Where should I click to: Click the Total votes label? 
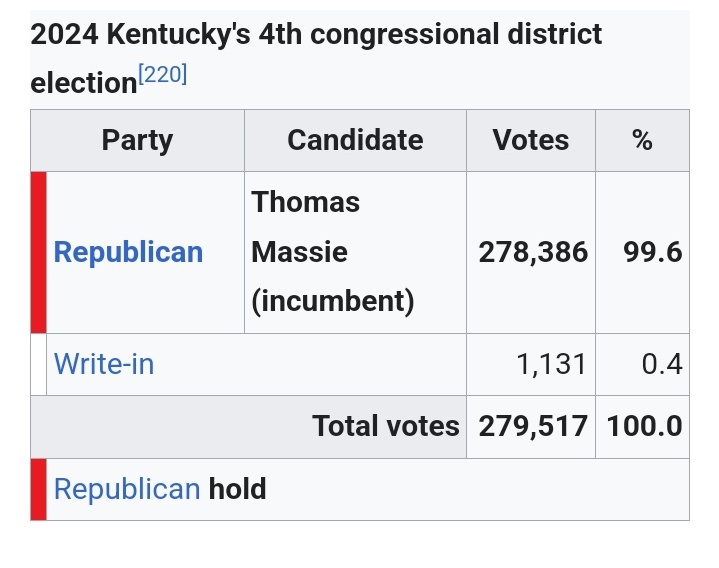coord(386,426)
